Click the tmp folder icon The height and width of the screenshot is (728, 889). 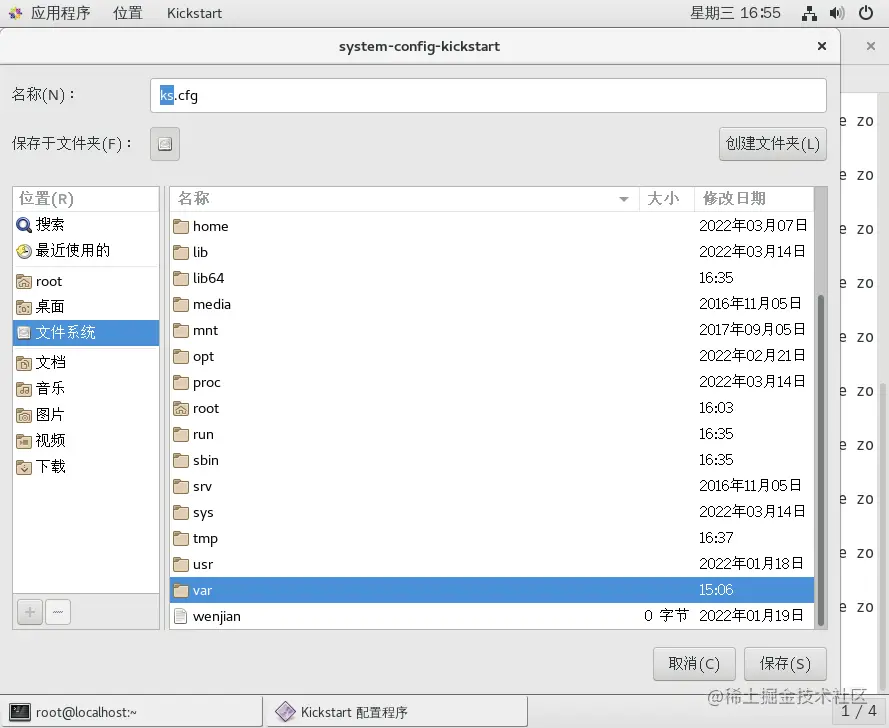click(181, 539)
